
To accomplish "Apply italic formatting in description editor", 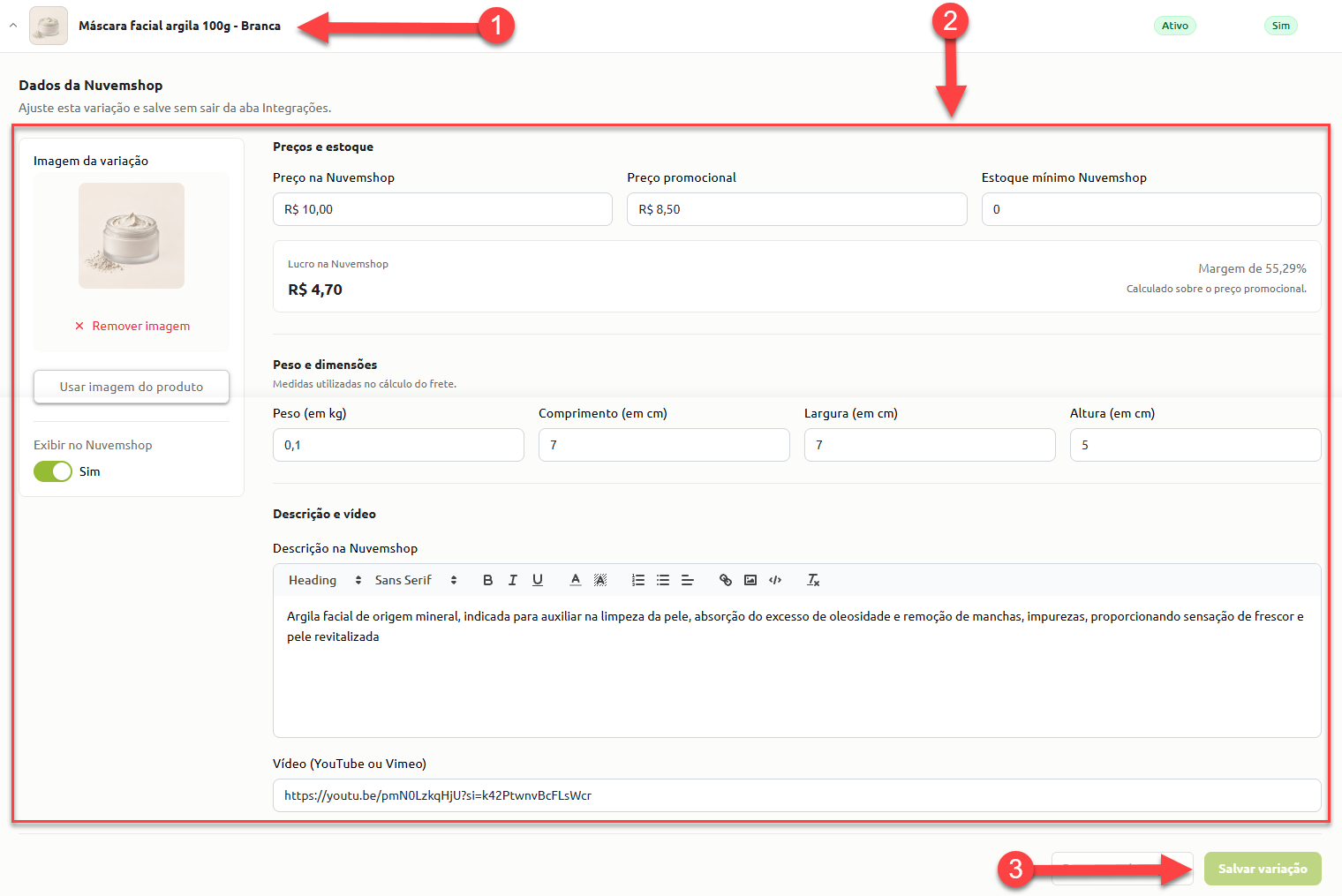I will tap(513, 580).
